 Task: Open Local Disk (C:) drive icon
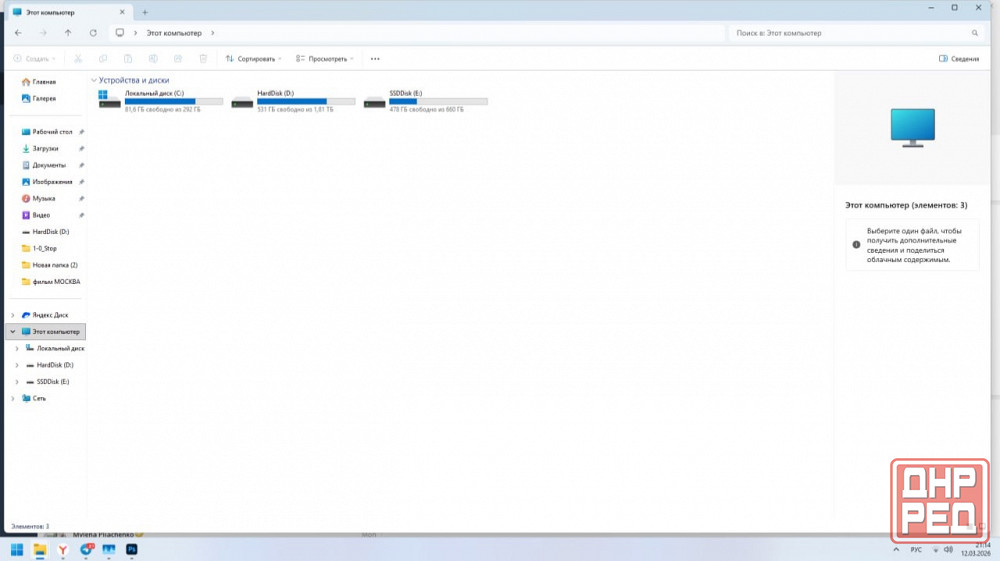(109, 101)
